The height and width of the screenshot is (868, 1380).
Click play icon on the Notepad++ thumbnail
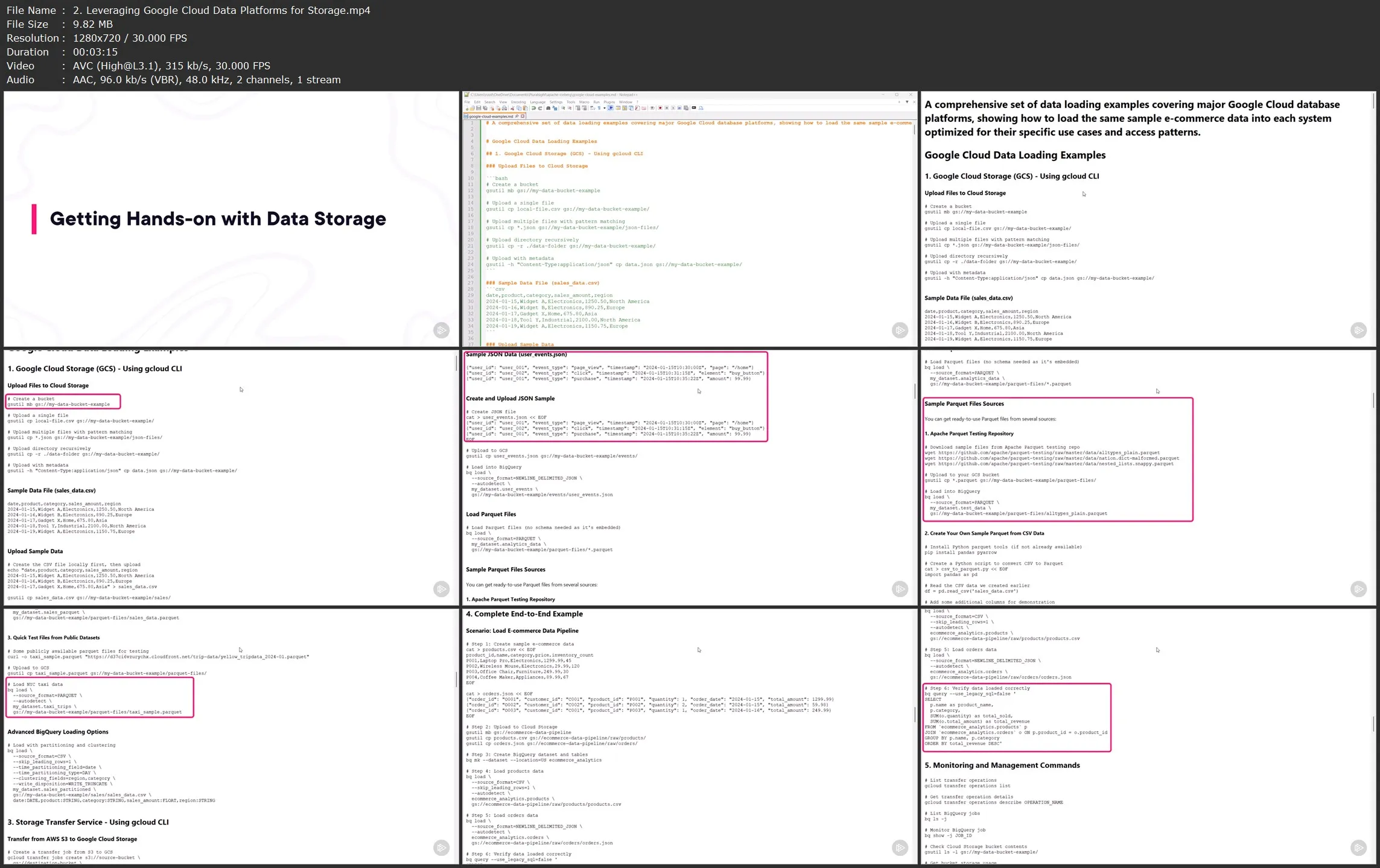[x=900, y=330]
